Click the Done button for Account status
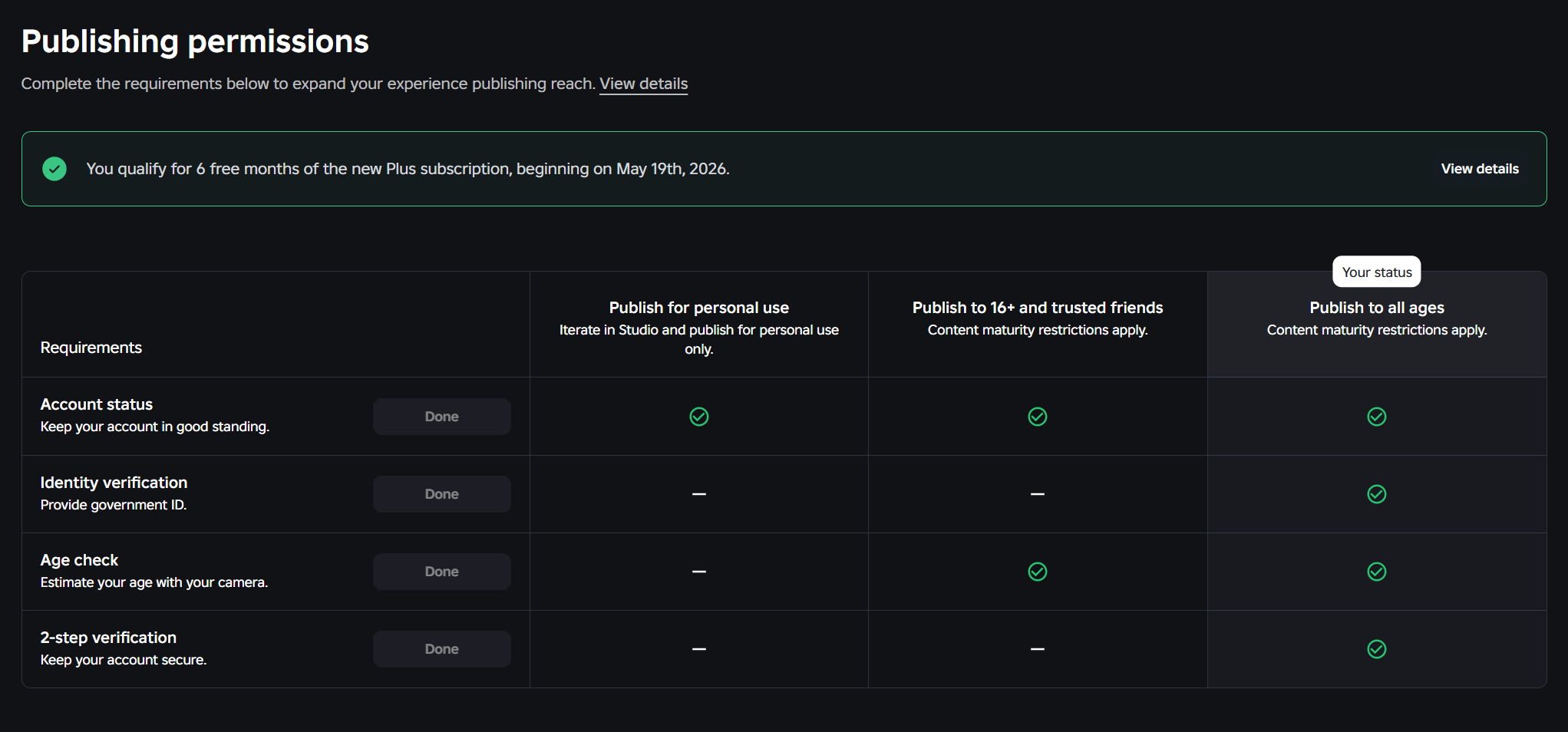The height and width of the screenshot is (732, 1568). [442, 417]
